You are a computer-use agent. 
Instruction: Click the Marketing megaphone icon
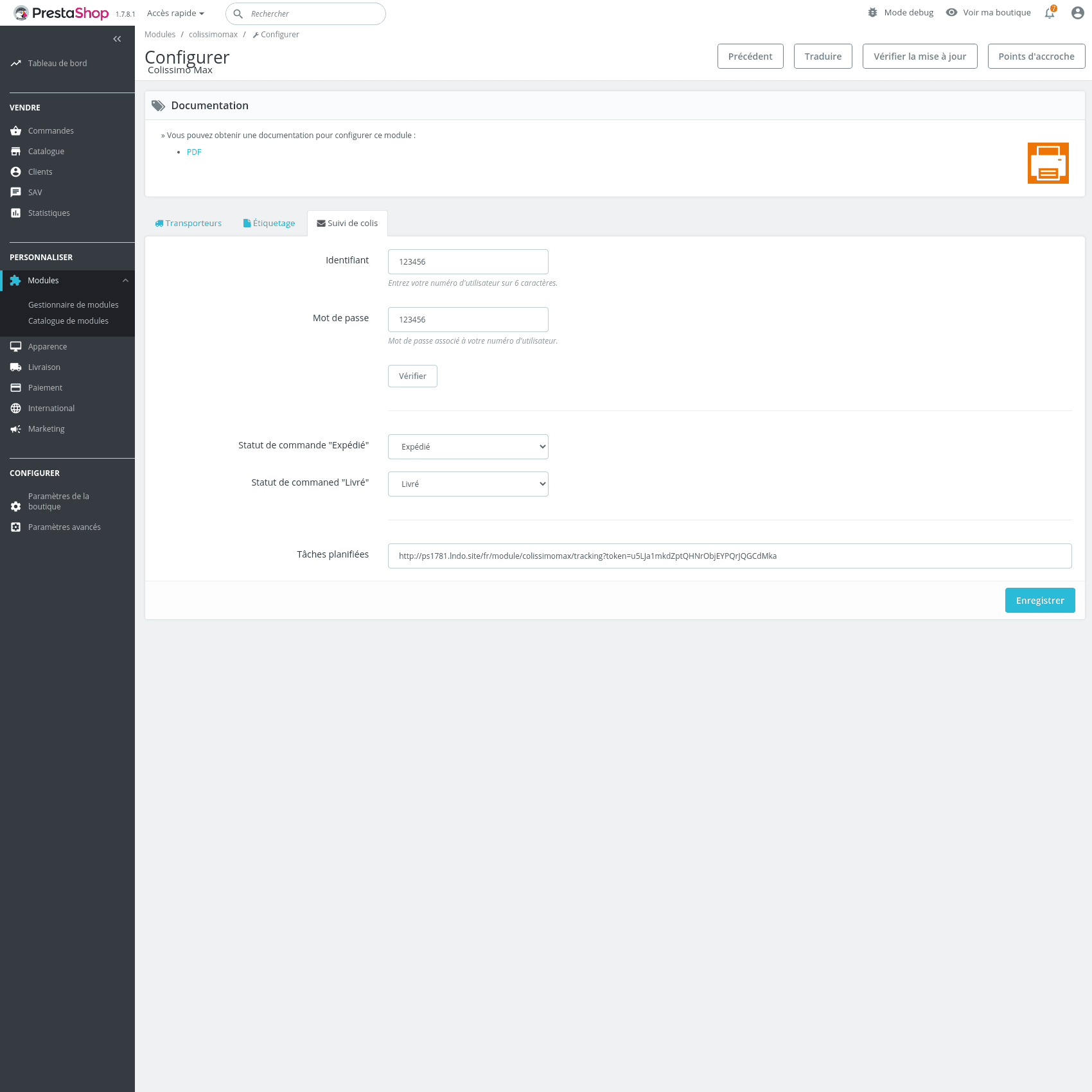[x=16, y=428]
